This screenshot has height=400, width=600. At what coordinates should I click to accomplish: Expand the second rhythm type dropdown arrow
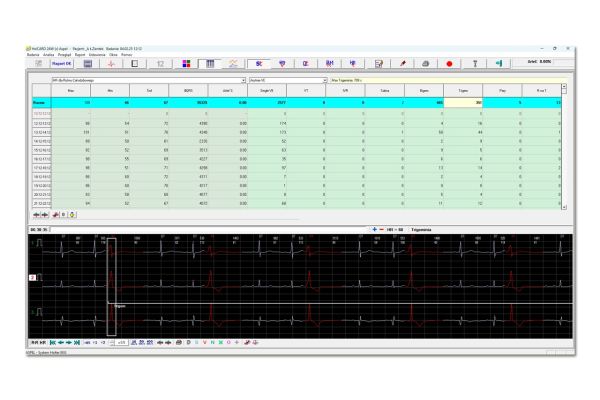point(325,80)
